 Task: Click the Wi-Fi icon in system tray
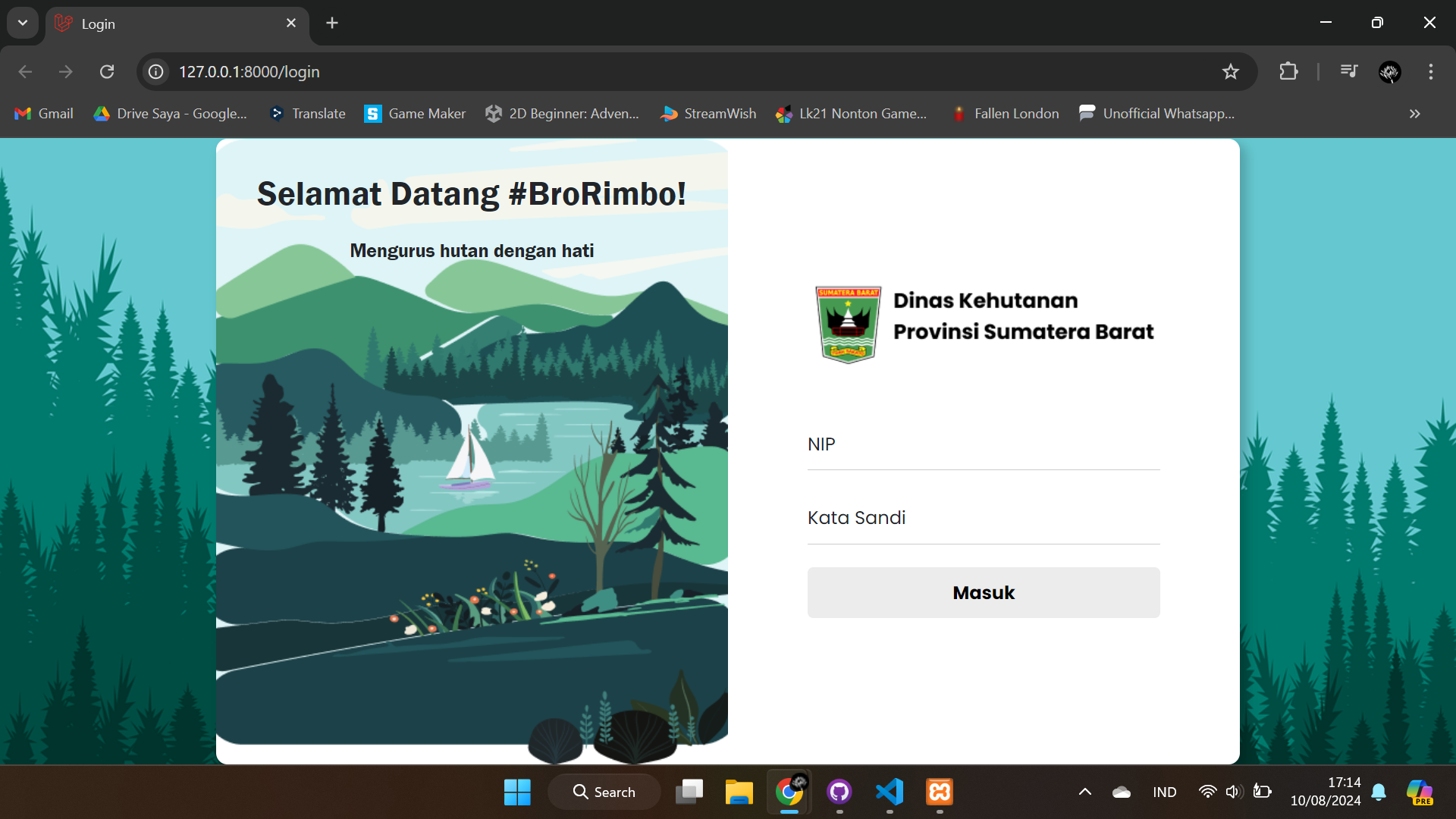pos(1207,791)
